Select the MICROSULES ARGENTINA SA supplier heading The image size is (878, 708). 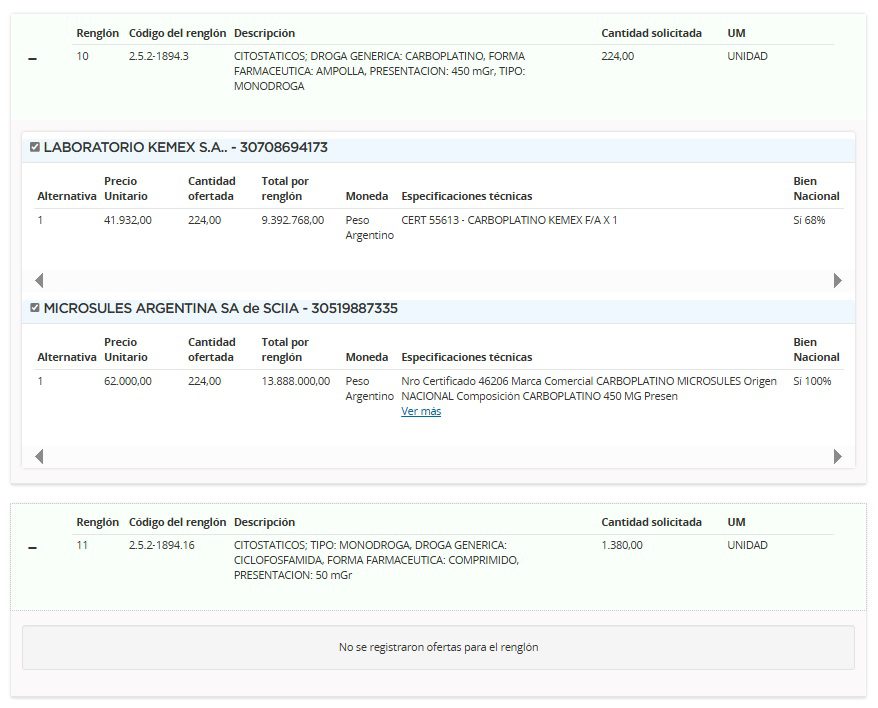(x=220, y=308)
